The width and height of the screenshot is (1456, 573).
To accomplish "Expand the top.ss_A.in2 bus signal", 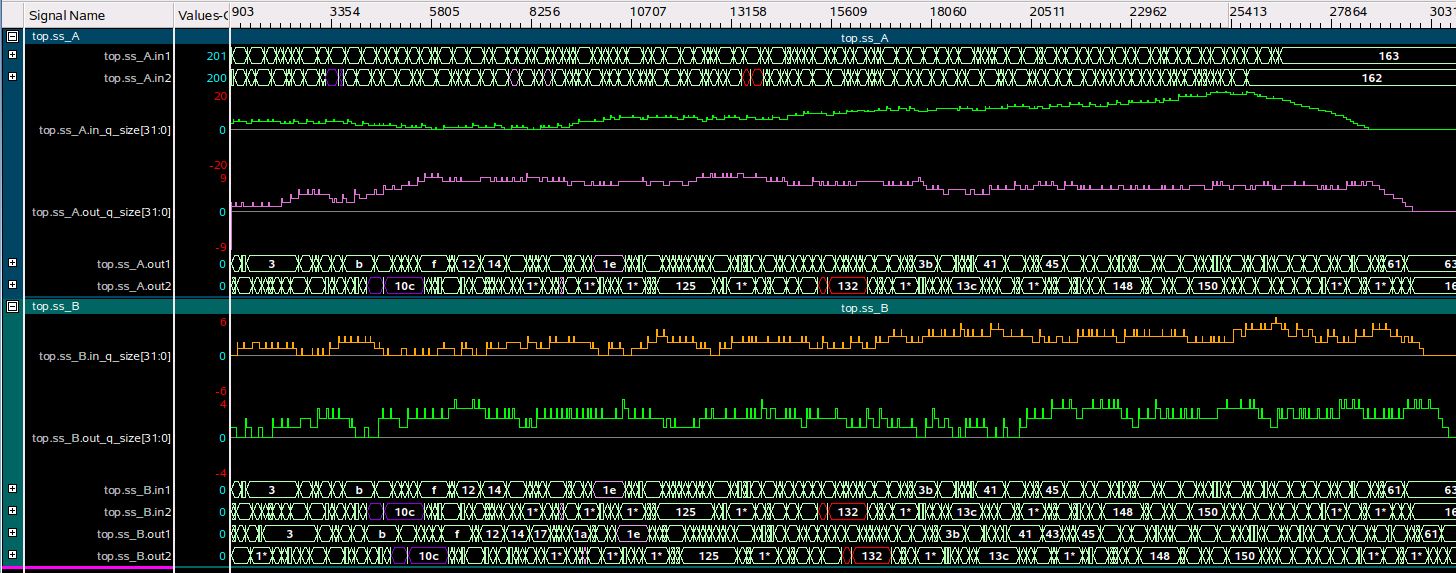I will pos(12,77).
